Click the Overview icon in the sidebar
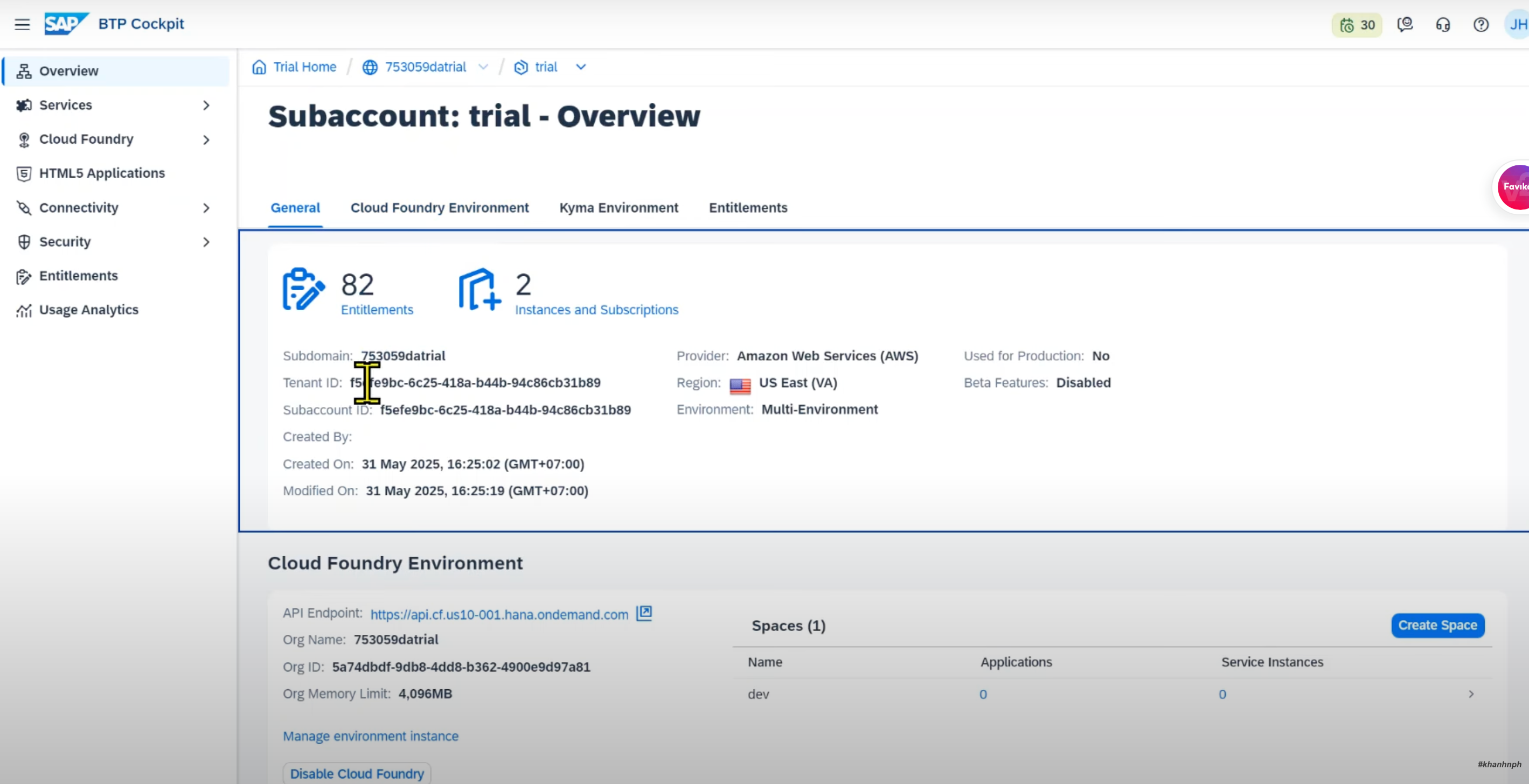Screen dimensions: 1529x784 pyautogui.click(x=24, y=71)
